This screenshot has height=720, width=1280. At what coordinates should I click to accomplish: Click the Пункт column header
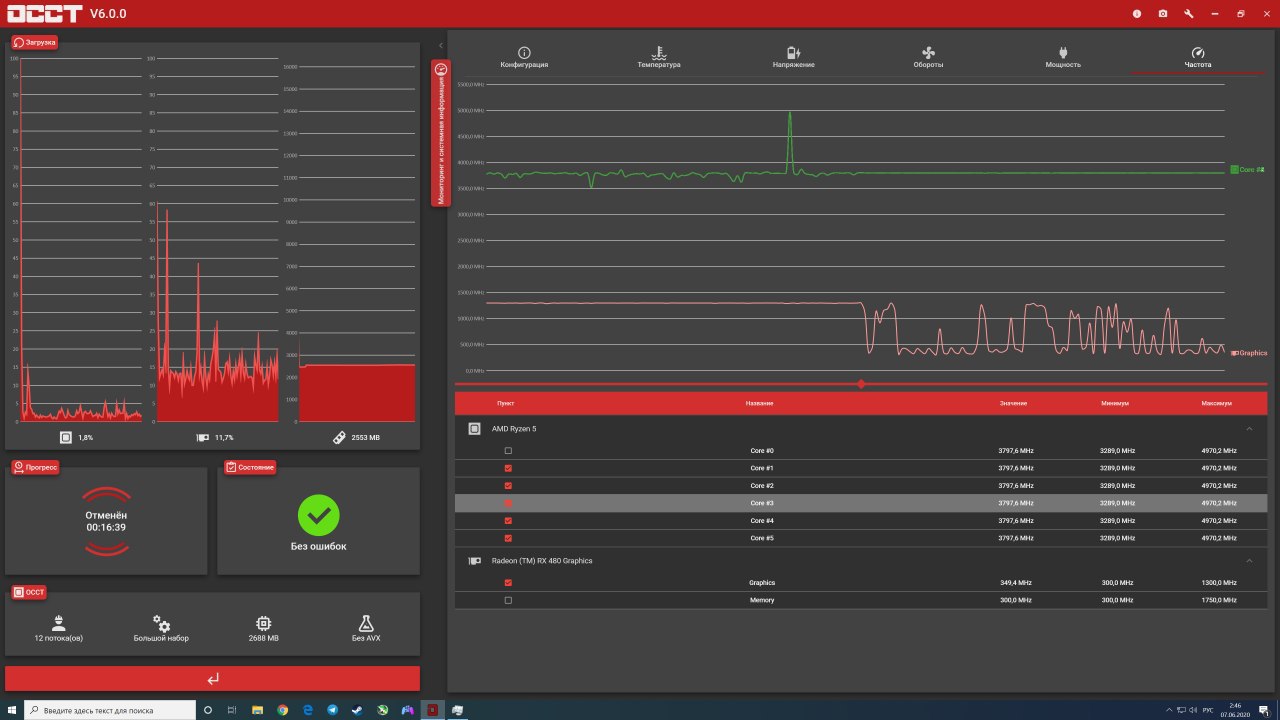point(506,403)
